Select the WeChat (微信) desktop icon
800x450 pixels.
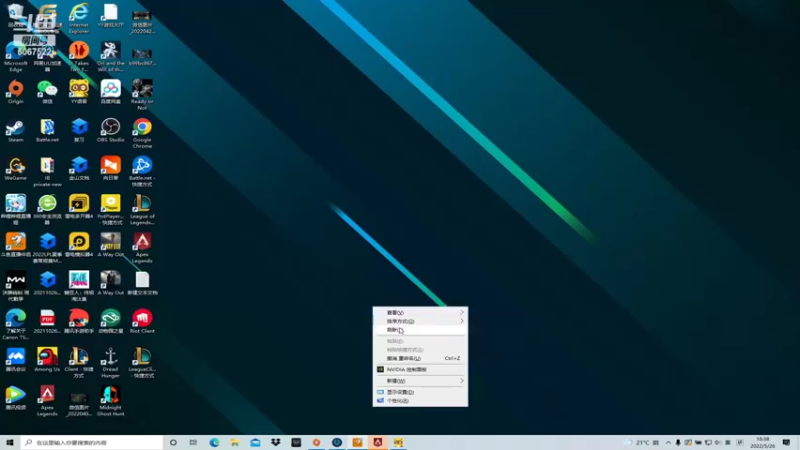47,92
